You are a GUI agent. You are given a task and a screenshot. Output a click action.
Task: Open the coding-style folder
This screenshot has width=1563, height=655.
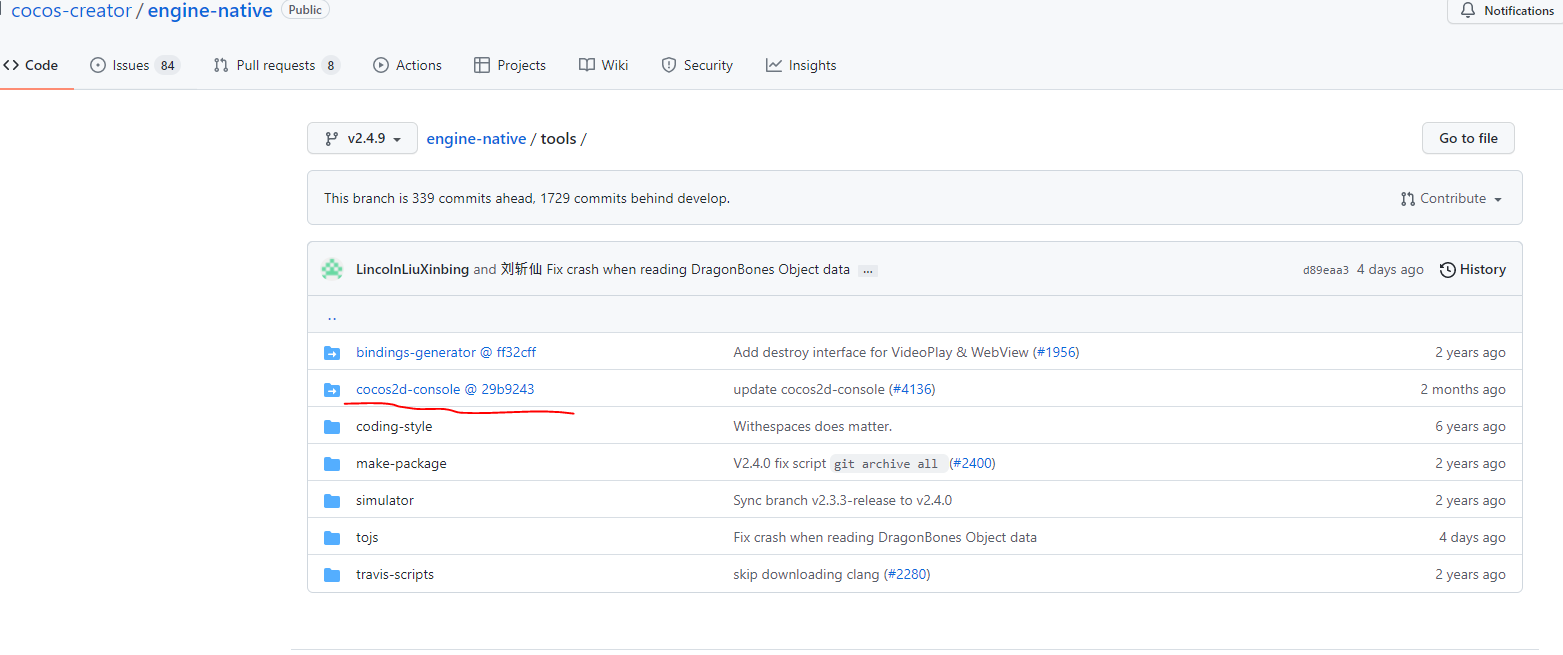(394, 426)
